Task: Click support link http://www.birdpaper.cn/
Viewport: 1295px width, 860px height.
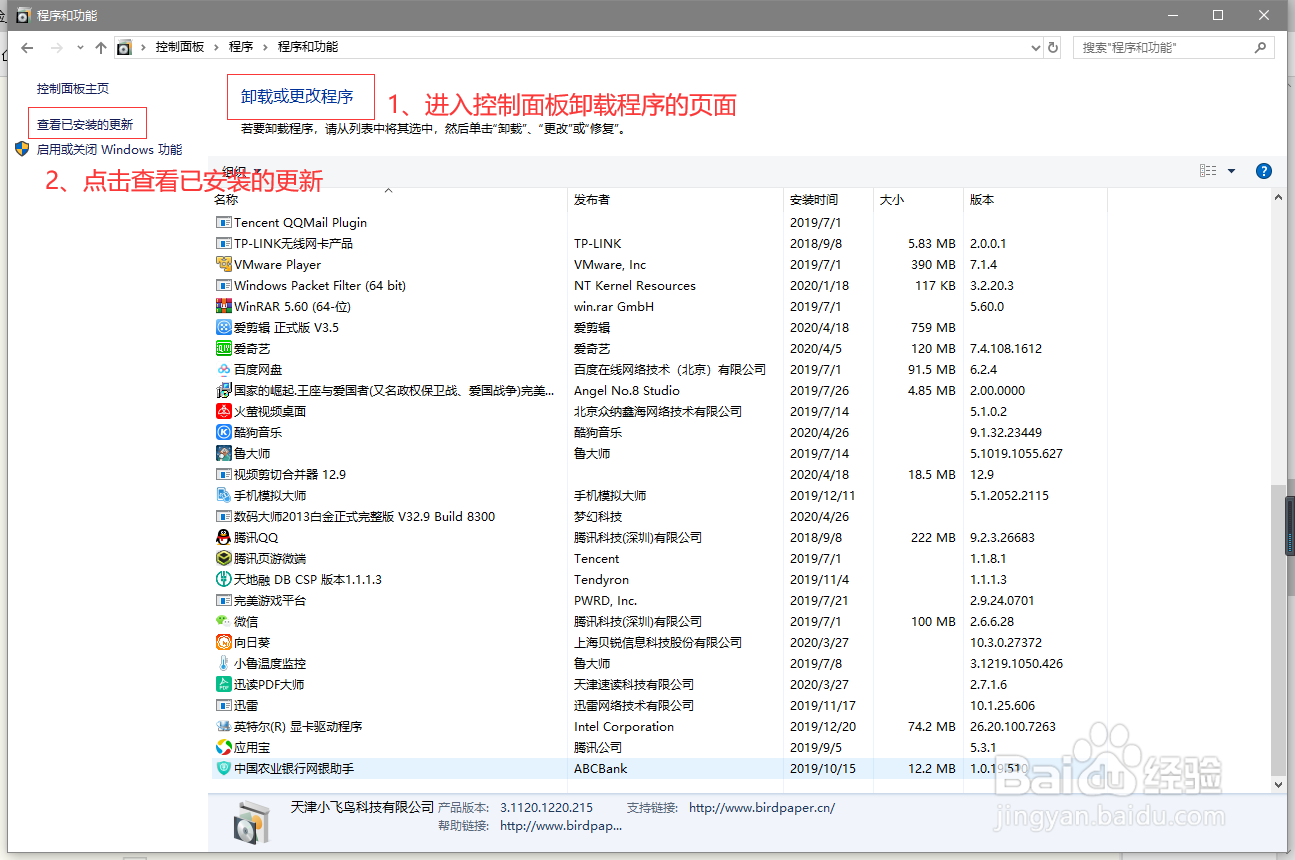Action: point(762,808)
